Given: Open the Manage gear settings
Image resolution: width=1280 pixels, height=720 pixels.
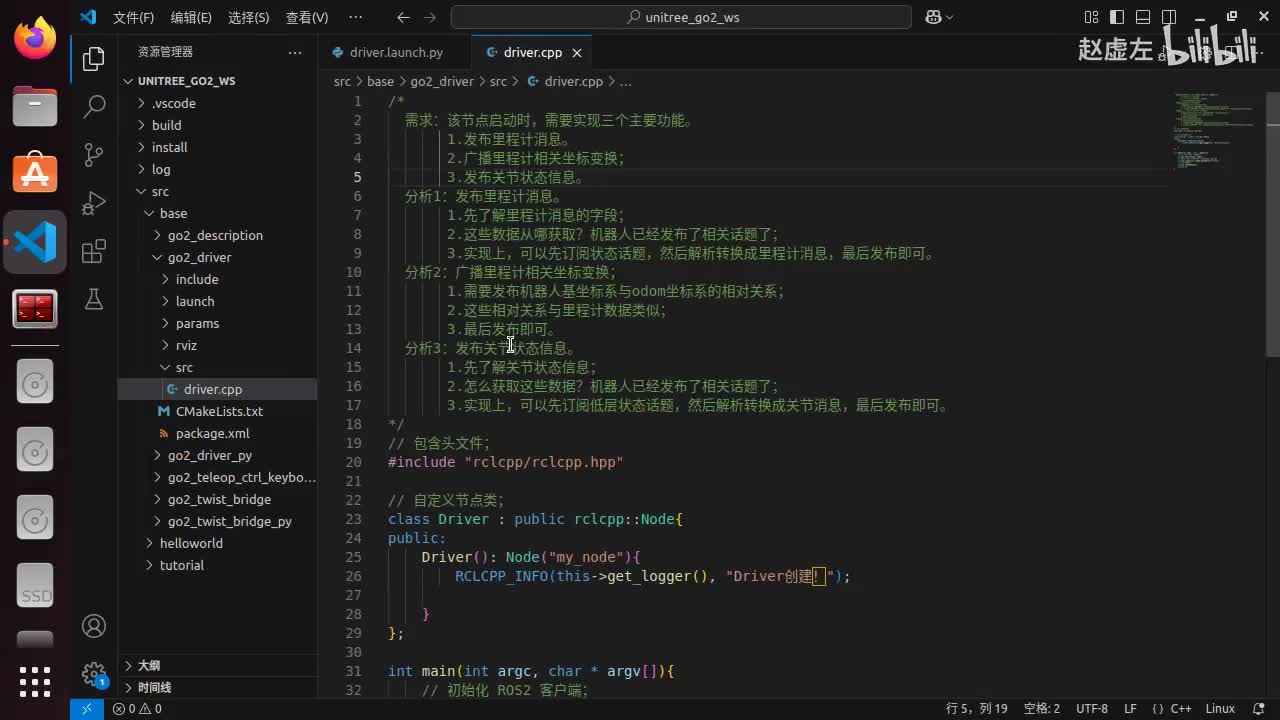Looking at the screenshot, I should coord(94,673).
